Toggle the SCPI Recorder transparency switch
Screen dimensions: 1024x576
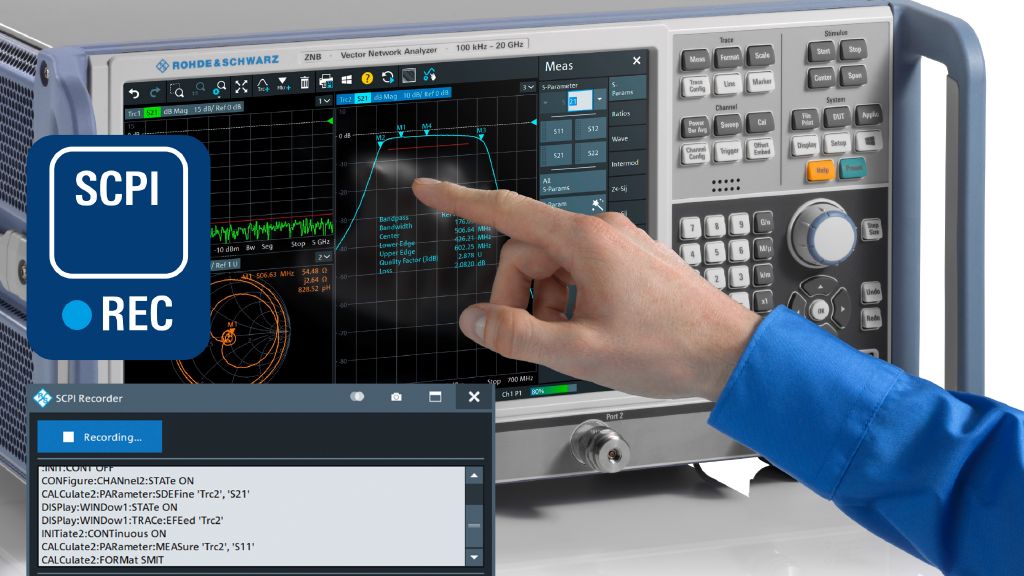357,397
